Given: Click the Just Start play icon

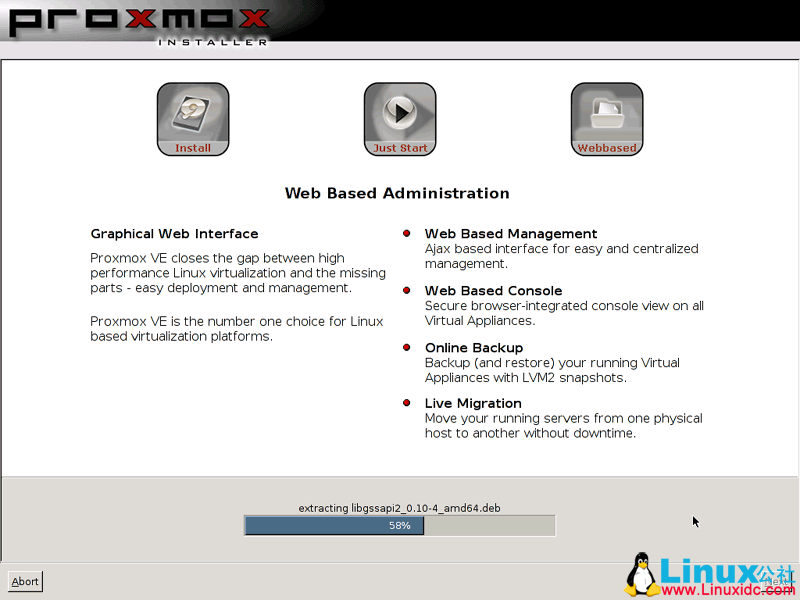Looking at the screenshot, I should point(400,119).
